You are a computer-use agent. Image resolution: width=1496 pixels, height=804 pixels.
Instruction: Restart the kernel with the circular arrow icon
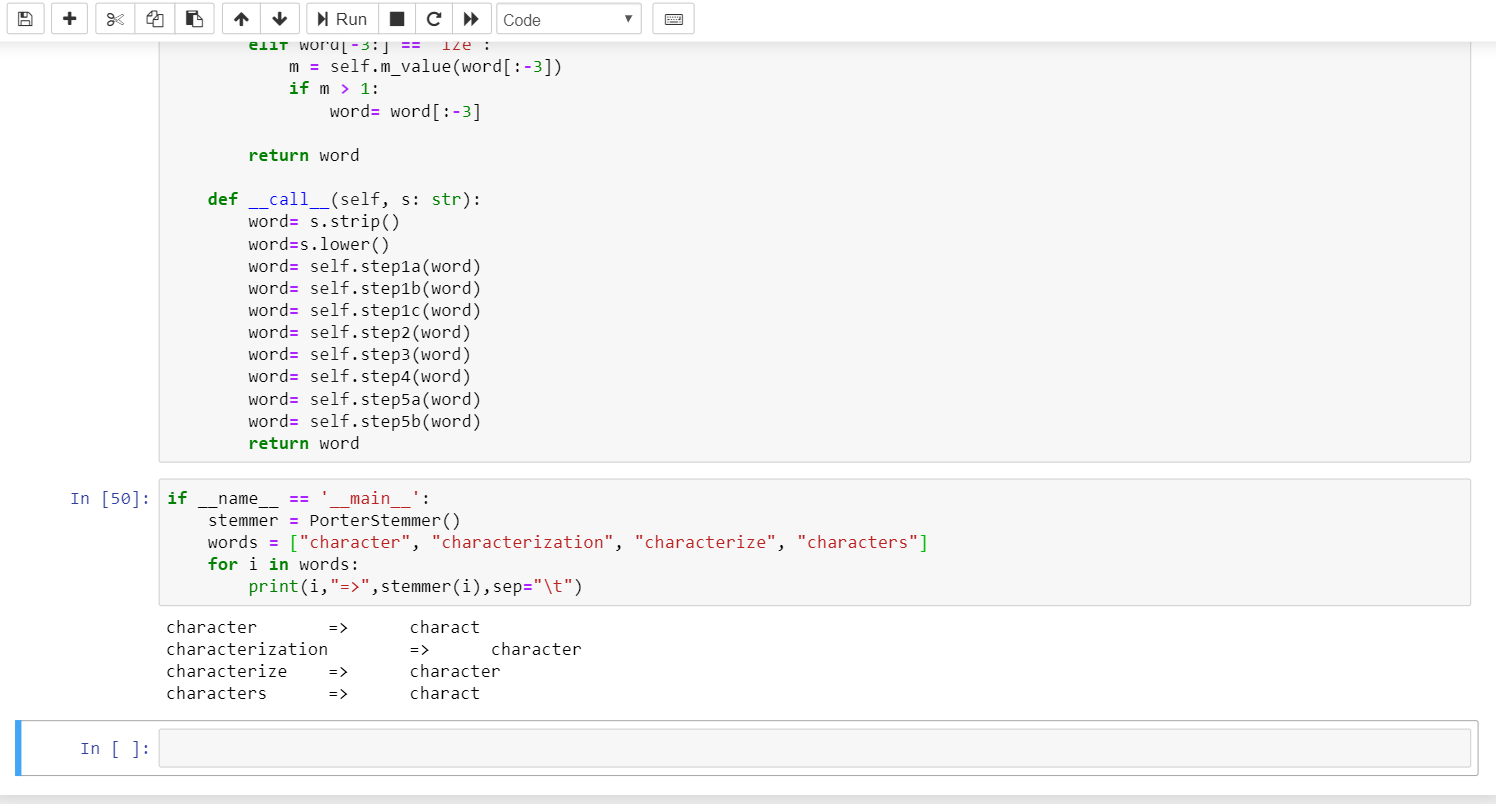(x=434, y=19)
